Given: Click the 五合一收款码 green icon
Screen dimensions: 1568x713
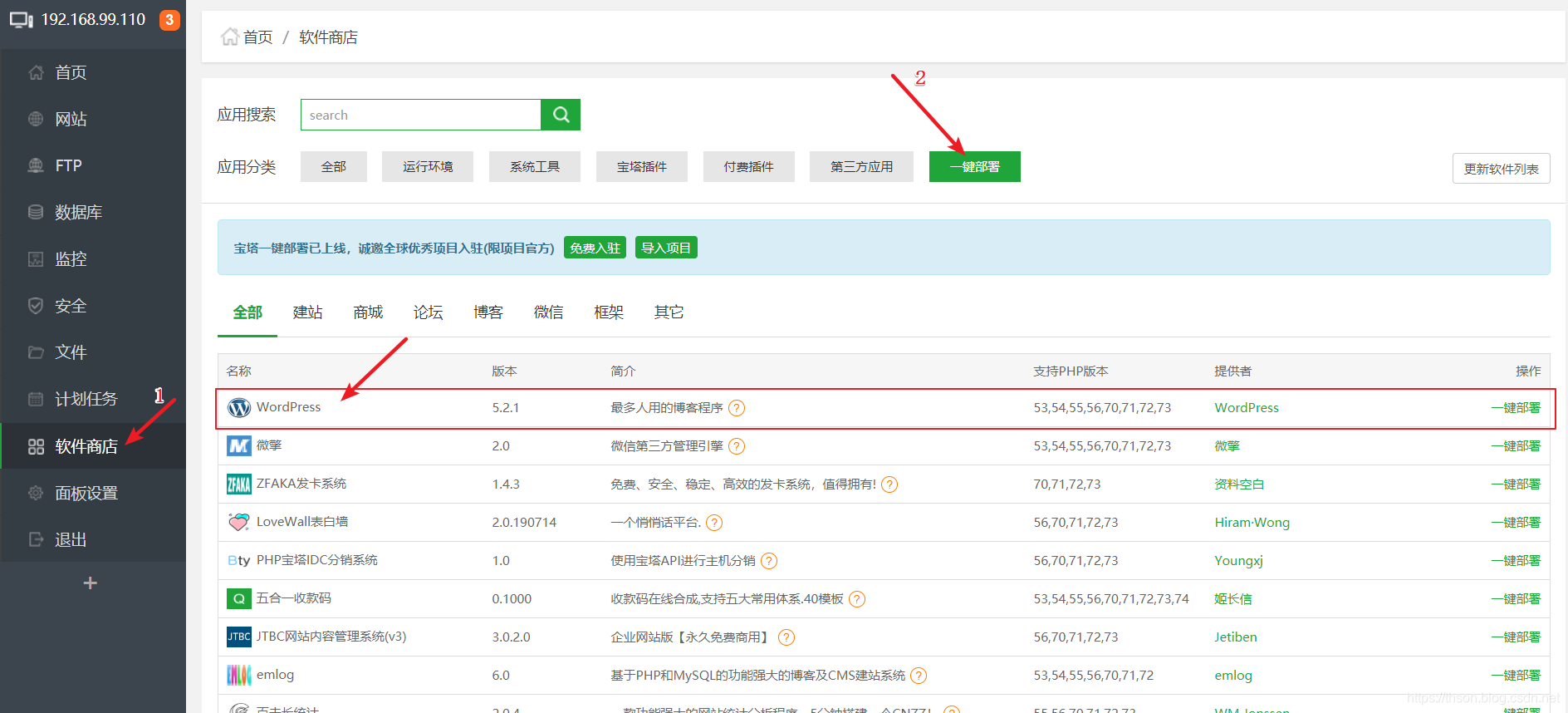Looking at the screenshot, I should [x=239, y=598].
